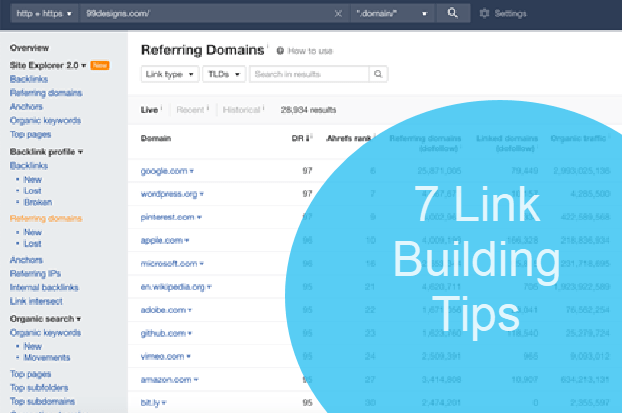622x413 pixels.
Task: Open the amazon.com domain link
Action: (x=166, y=380)
